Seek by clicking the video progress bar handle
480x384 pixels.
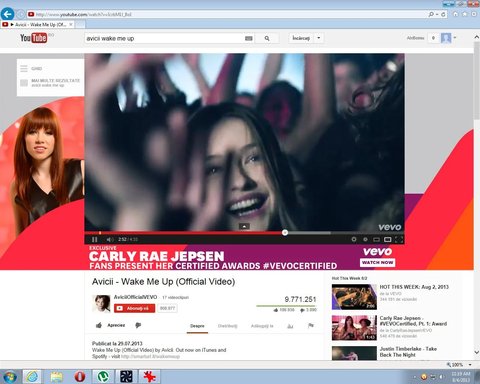click(285, 233)
